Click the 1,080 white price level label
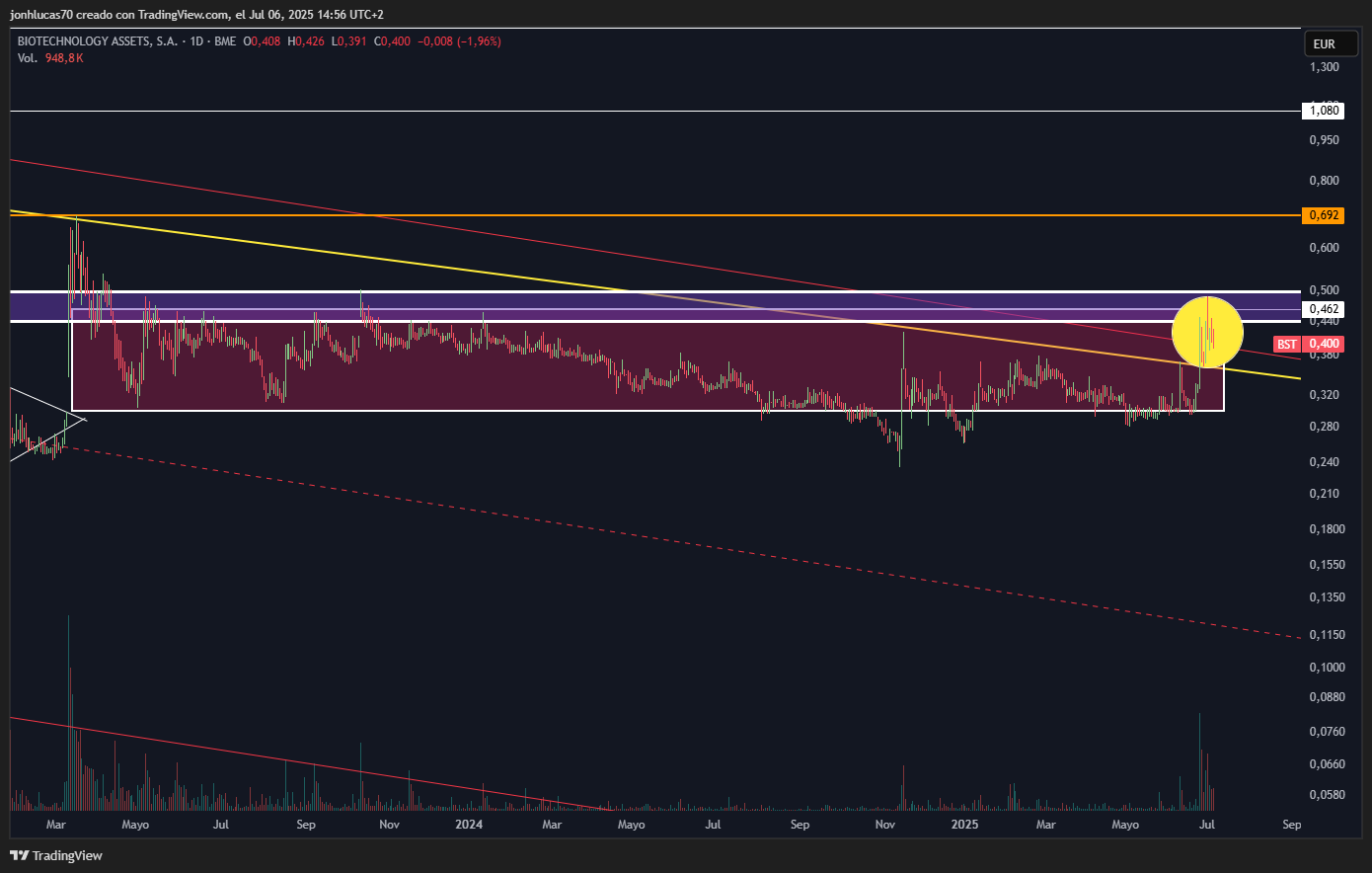The height and width of the screenshot is (873, 1372). click(1324, 111)
